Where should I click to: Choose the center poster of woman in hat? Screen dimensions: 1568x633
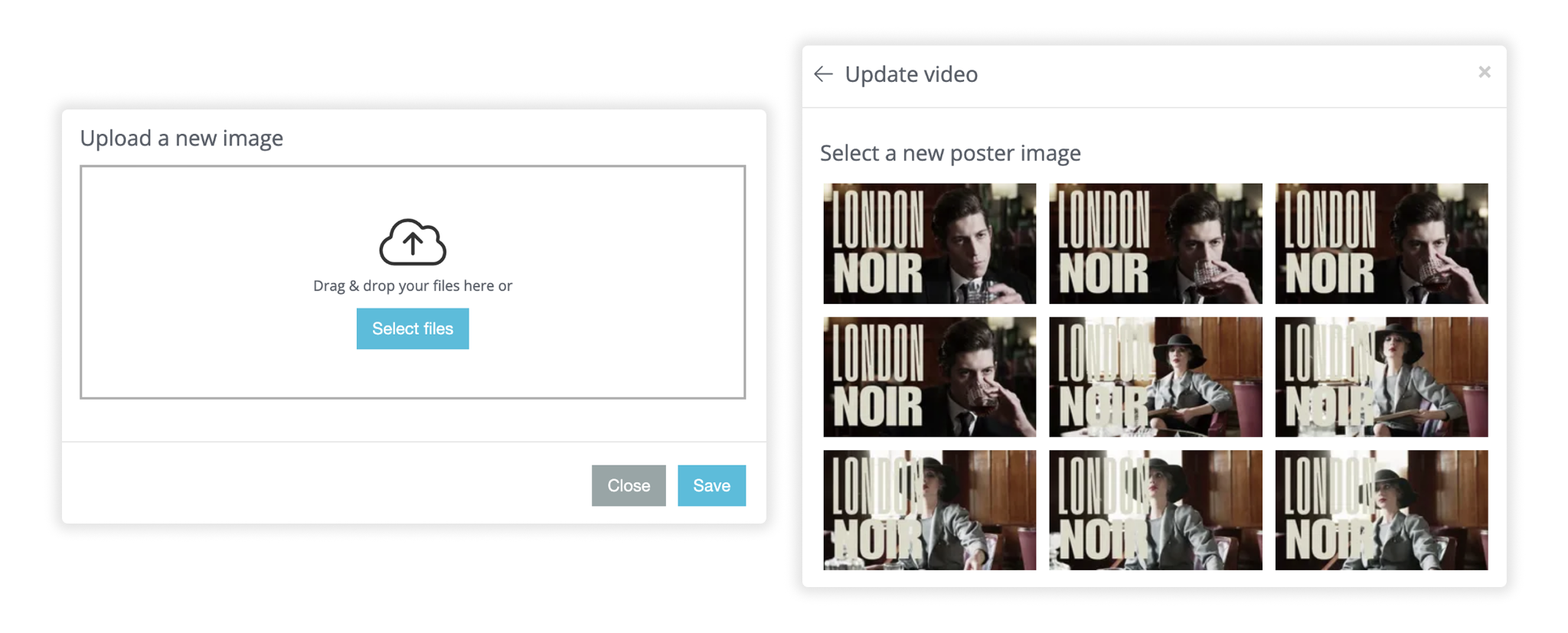pyautogui.click(x=1155, y=377)
